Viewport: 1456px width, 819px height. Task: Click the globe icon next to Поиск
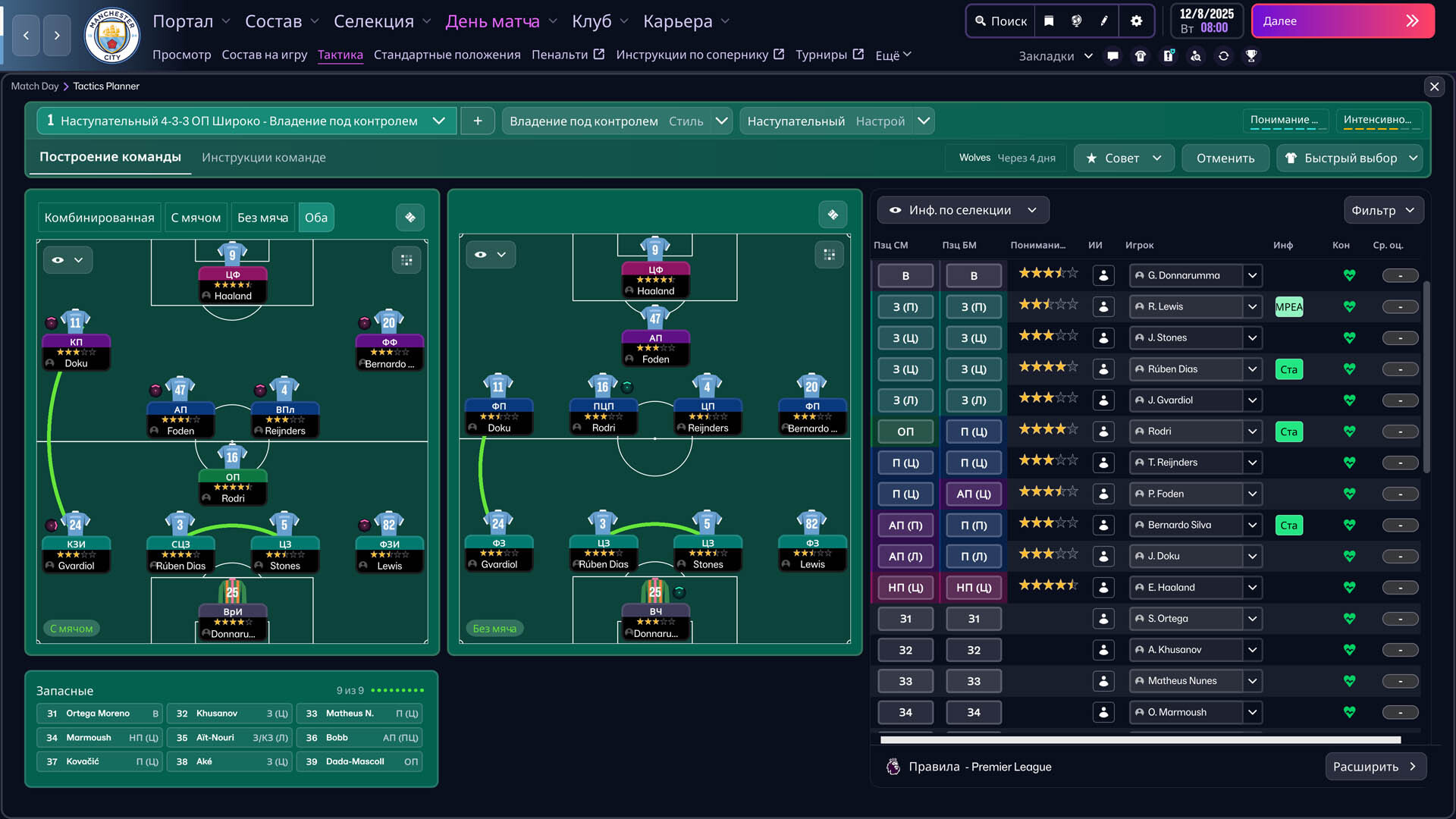1076,20
